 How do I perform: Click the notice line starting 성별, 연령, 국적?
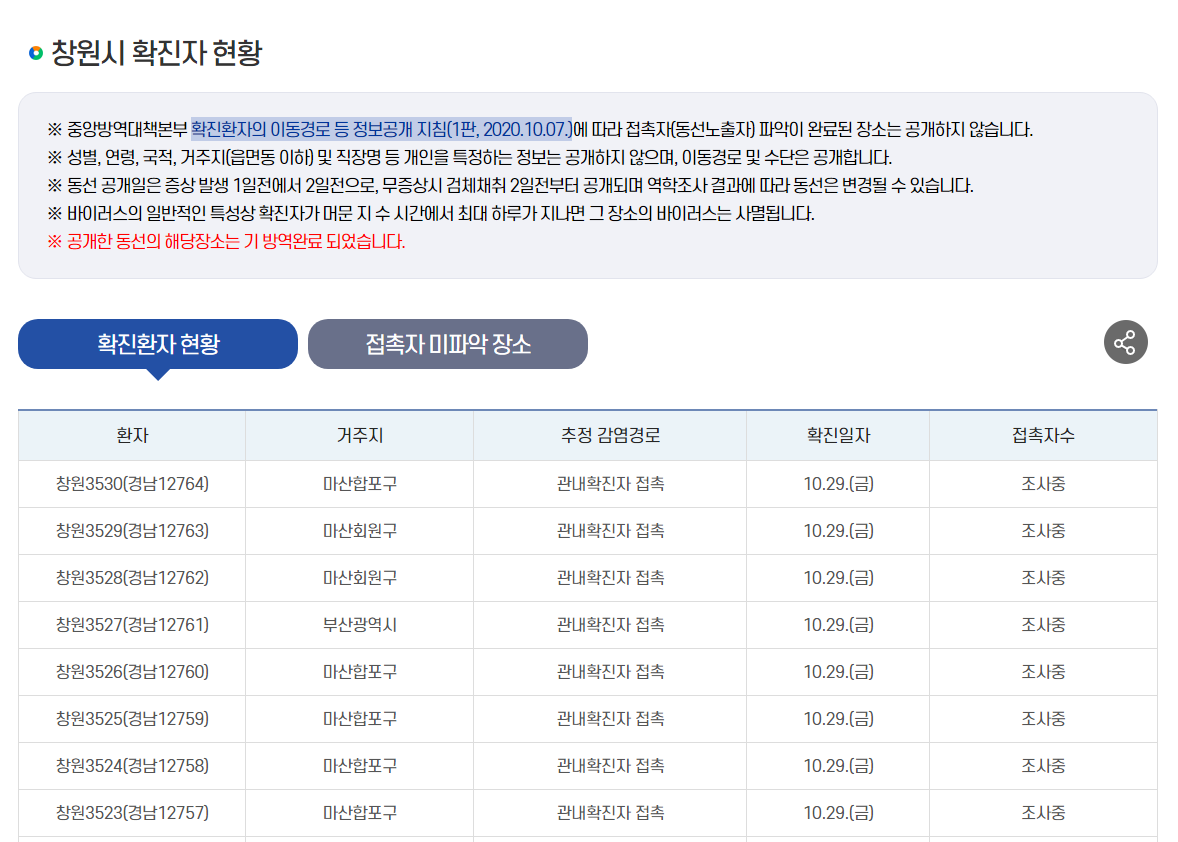tap(470, 158)
